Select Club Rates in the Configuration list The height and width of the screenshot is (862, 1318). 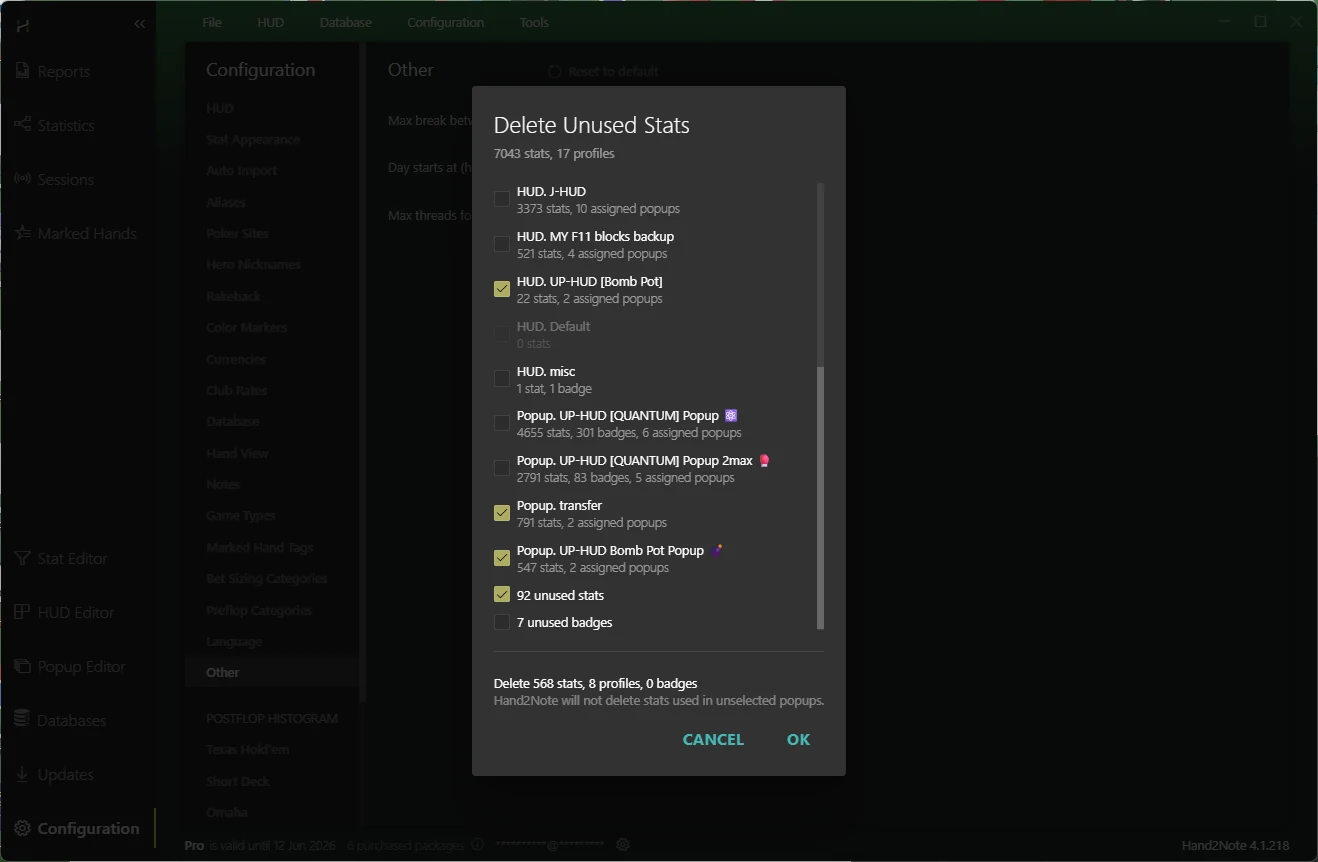point(237,391)
